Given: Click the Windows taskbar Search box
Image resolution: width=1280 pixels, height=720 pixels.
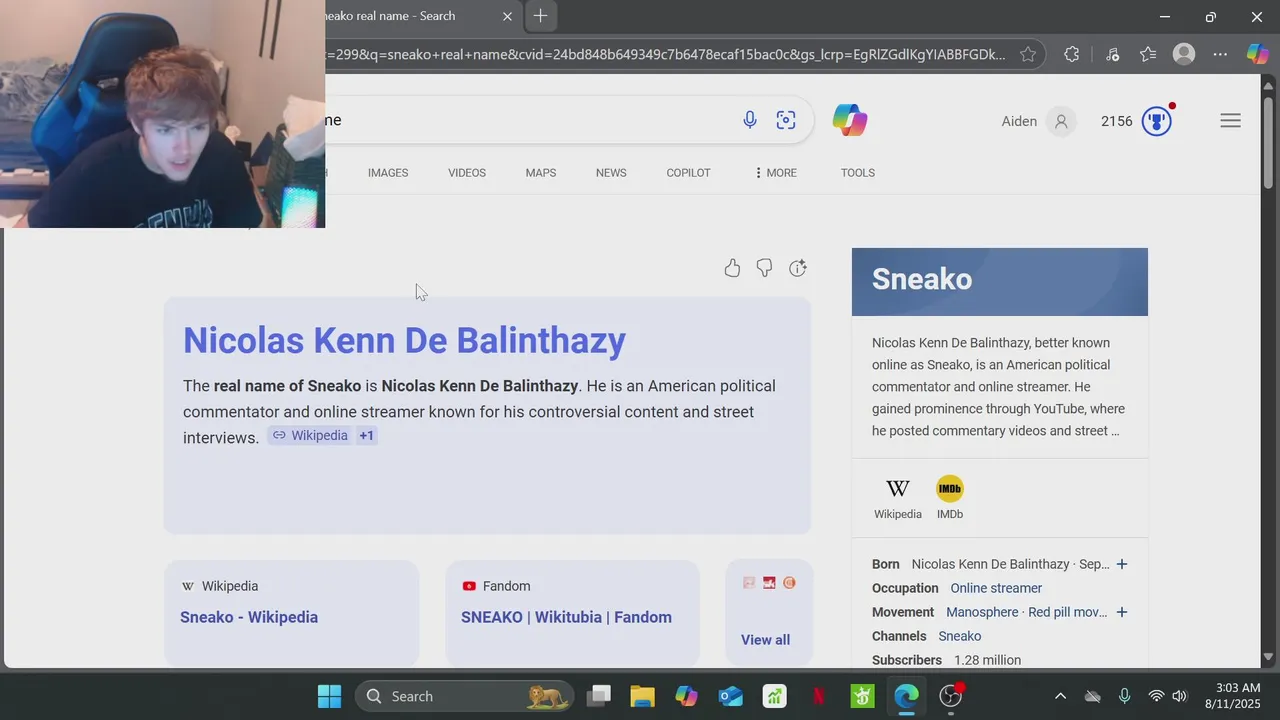Looking at the screenshot, I should pos(465,696).
